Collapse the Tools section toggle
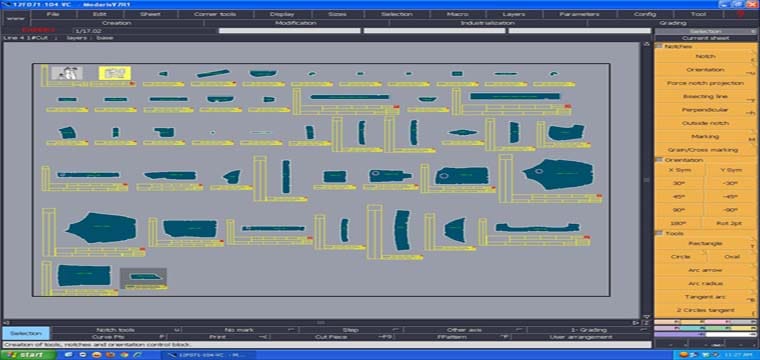The width and height of the screenshot is (760, 360). pos(659,233)
